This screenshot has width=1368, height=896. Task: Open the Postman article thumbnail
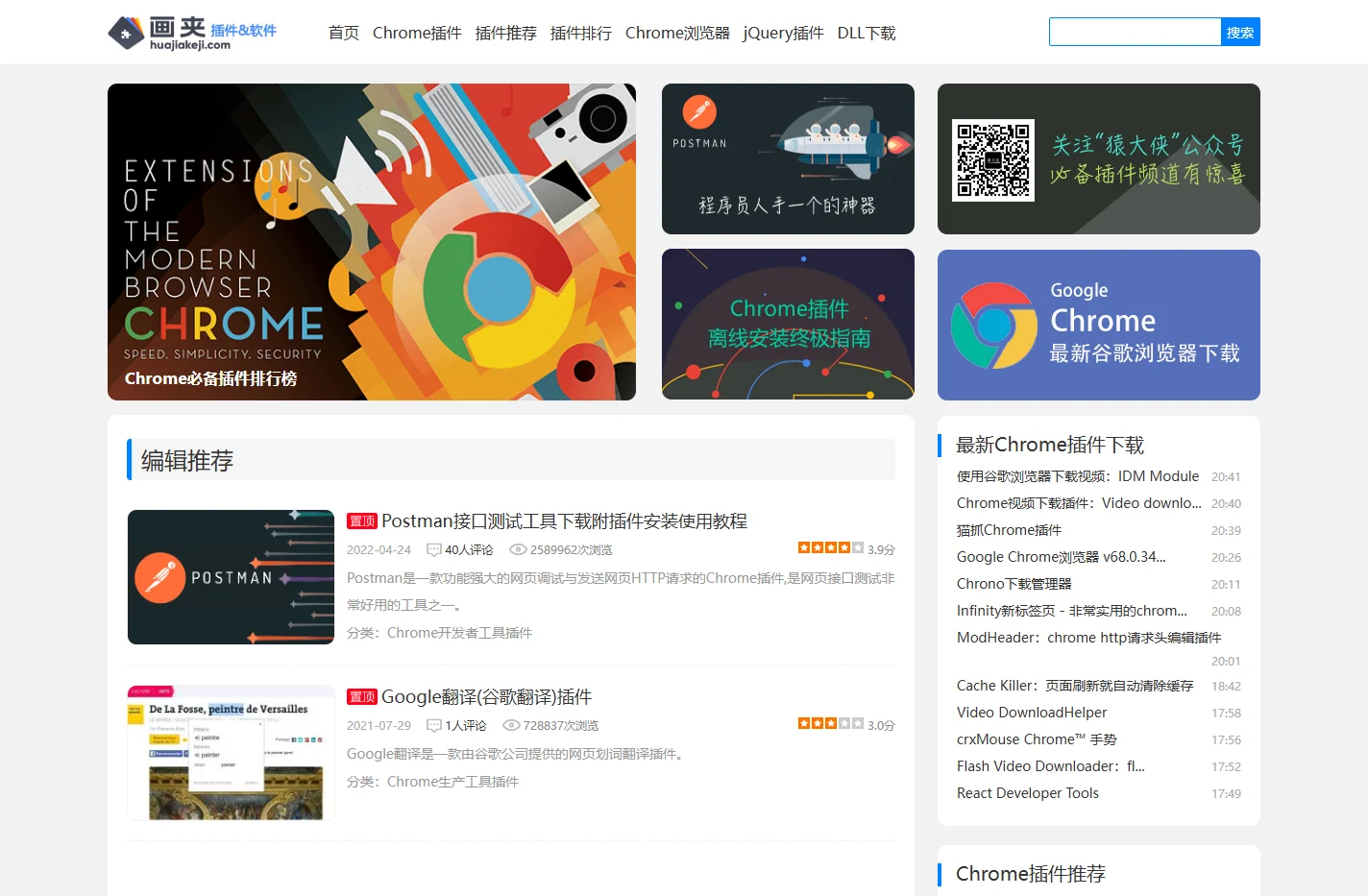tap(231, 577)
